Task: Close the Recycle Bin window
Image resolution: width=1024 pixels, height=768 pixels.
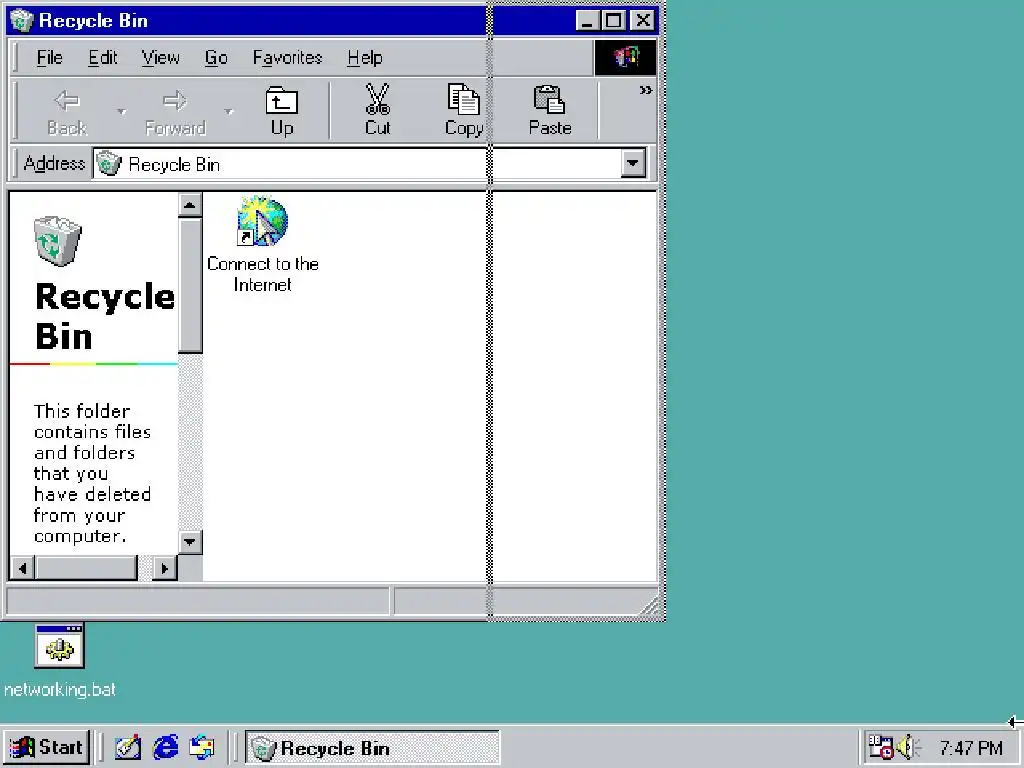Action: coord(643,21)
